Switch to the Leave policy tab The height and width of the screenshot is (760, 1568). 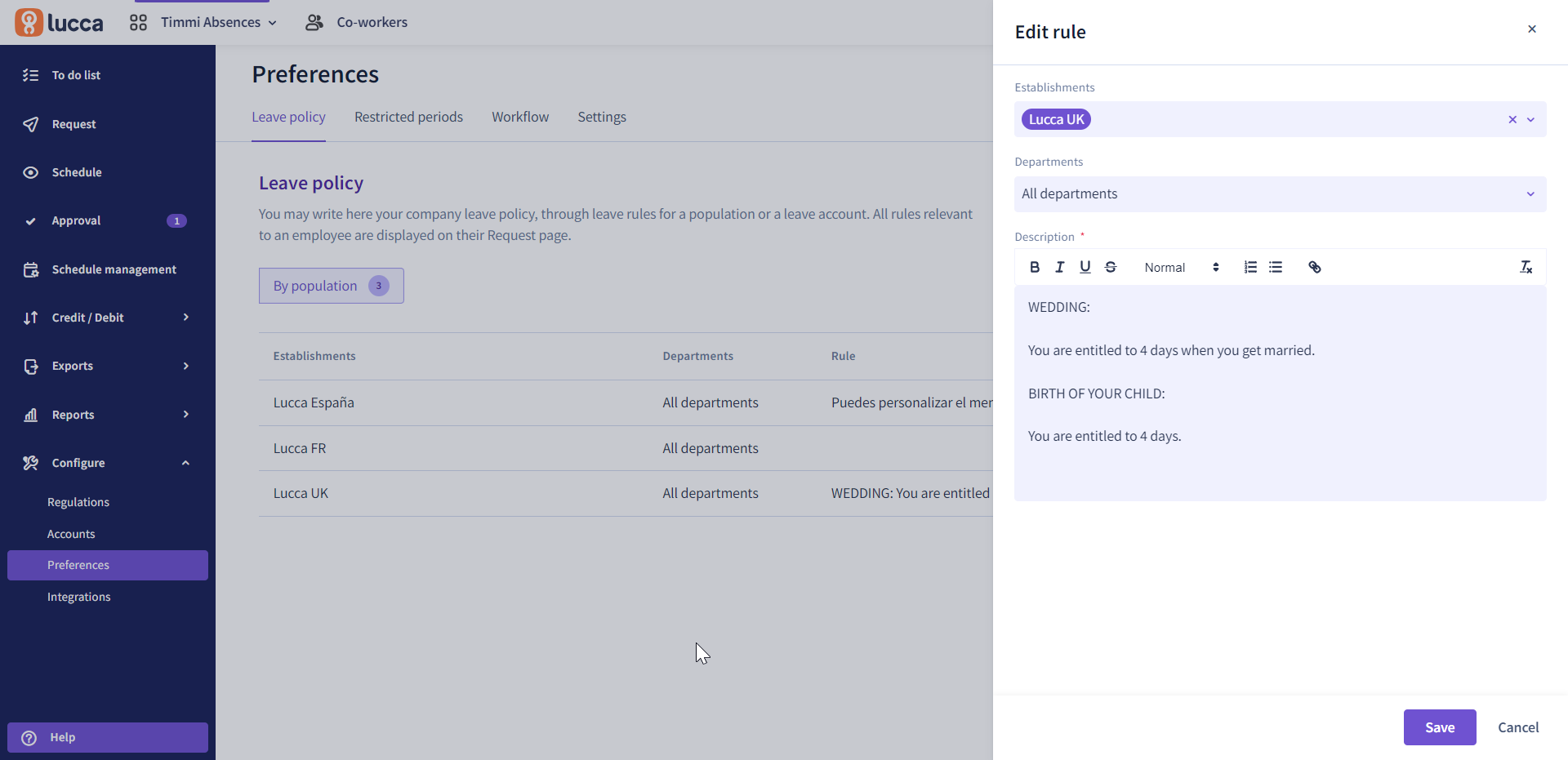coord(288,117)
